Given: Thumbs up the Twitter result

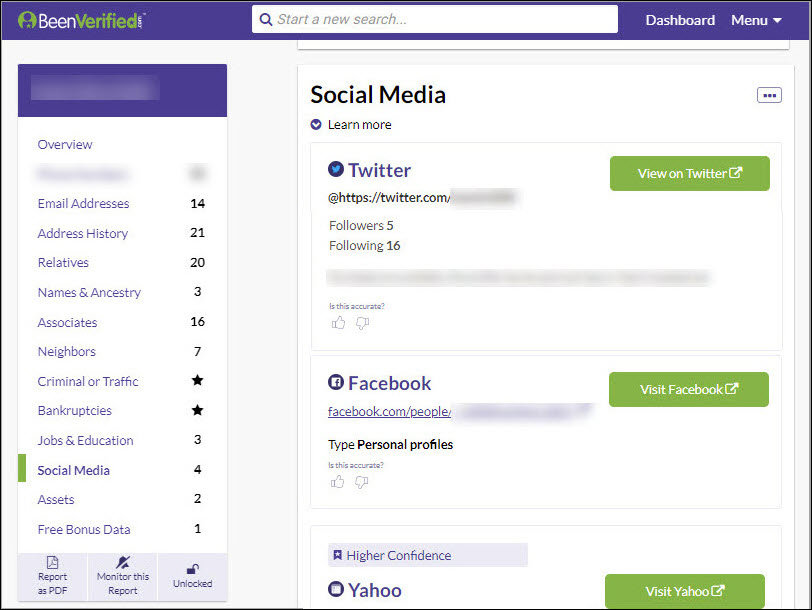Looking at the screenshot, I should pos(338,323).
